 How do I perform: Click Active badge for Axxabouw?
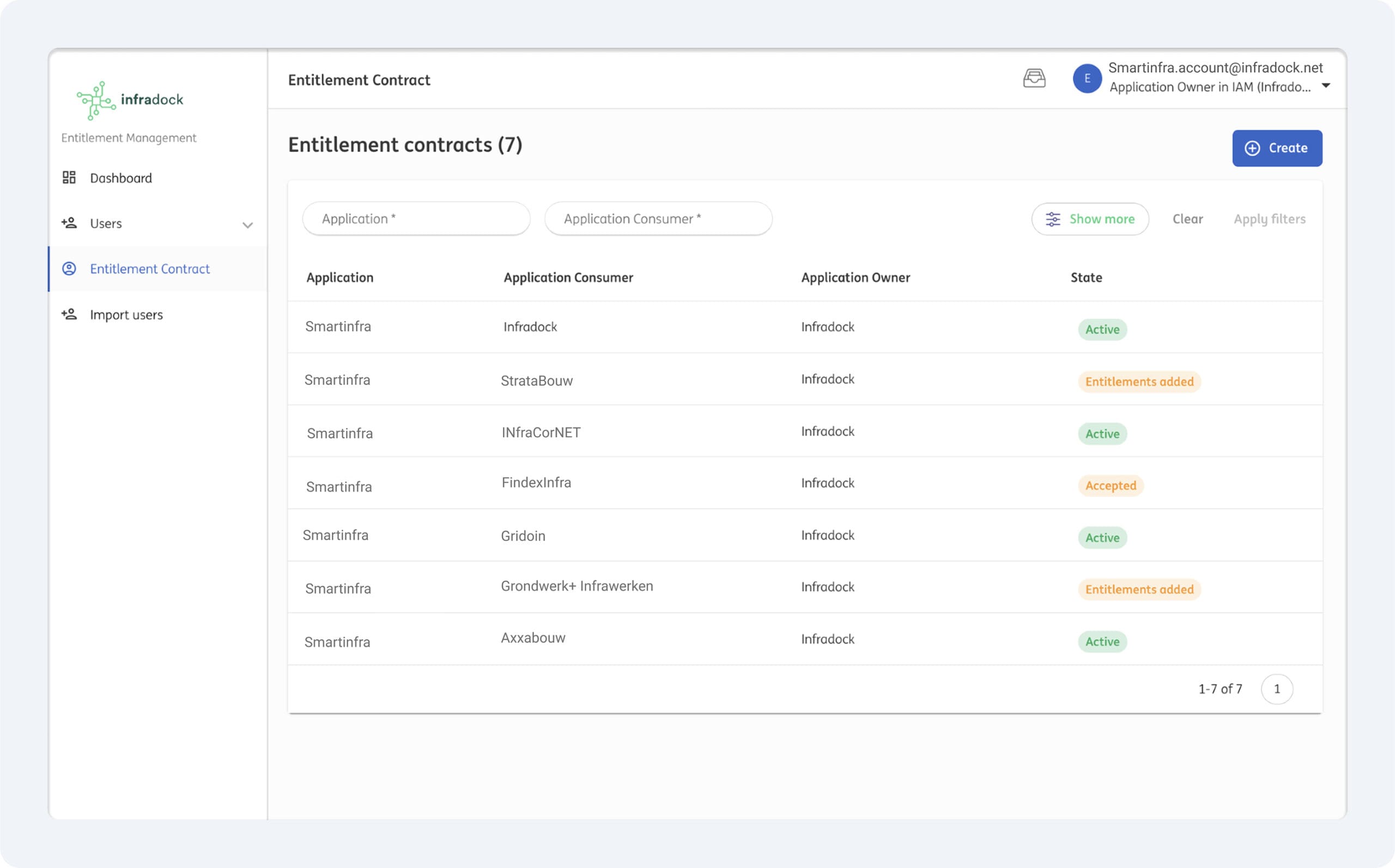point(1102,642)
